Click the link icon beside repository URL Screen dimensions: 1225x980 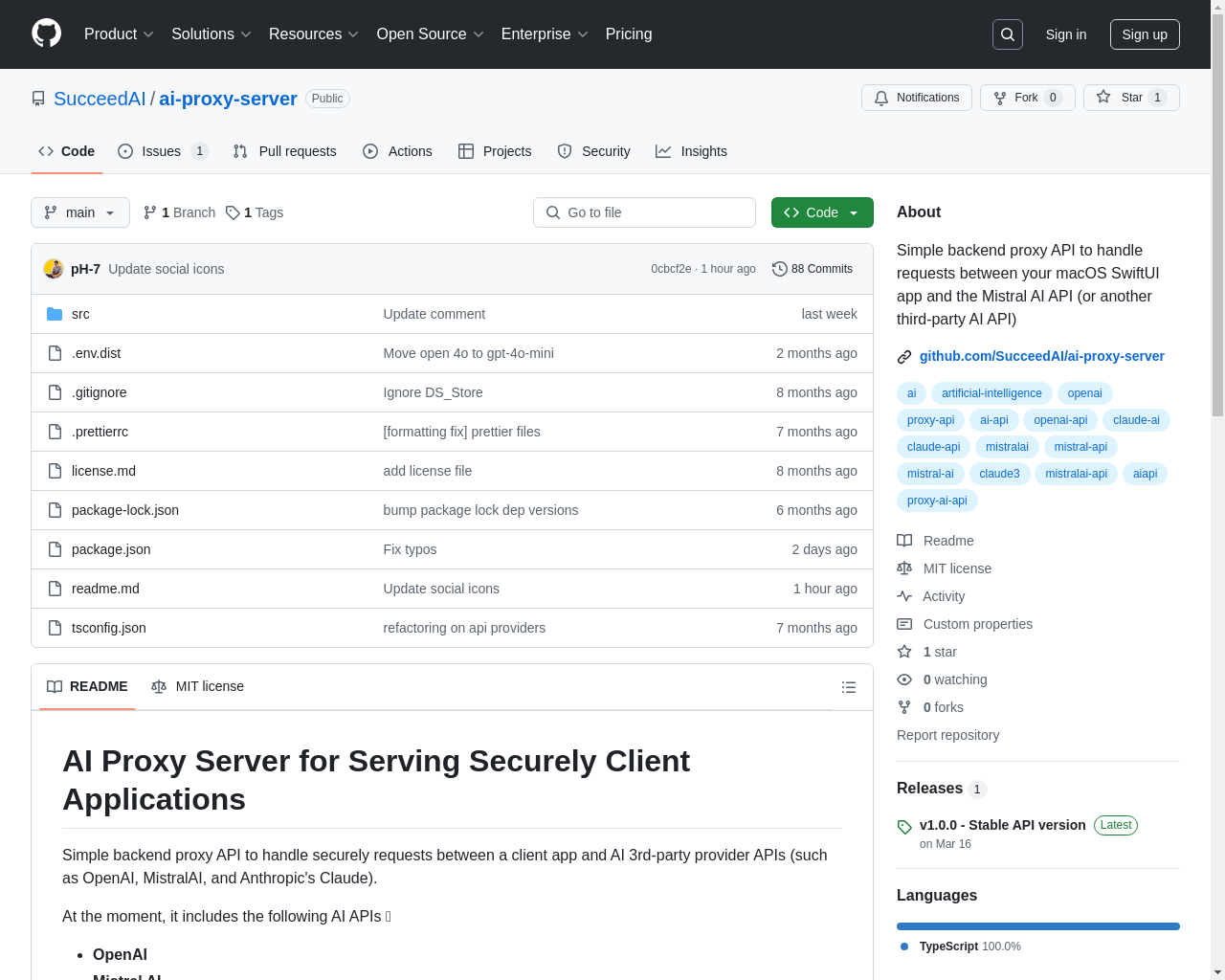pos(904,357)
